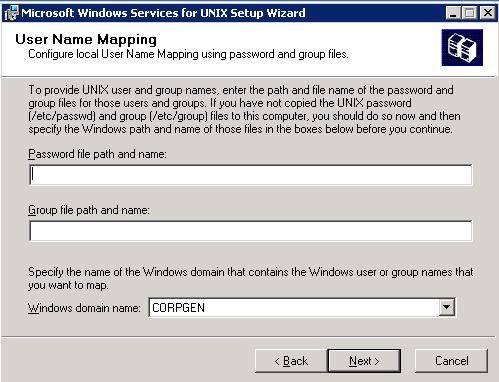
Task: Minimize the Setup Wizard window
Action: coord(453,13)
